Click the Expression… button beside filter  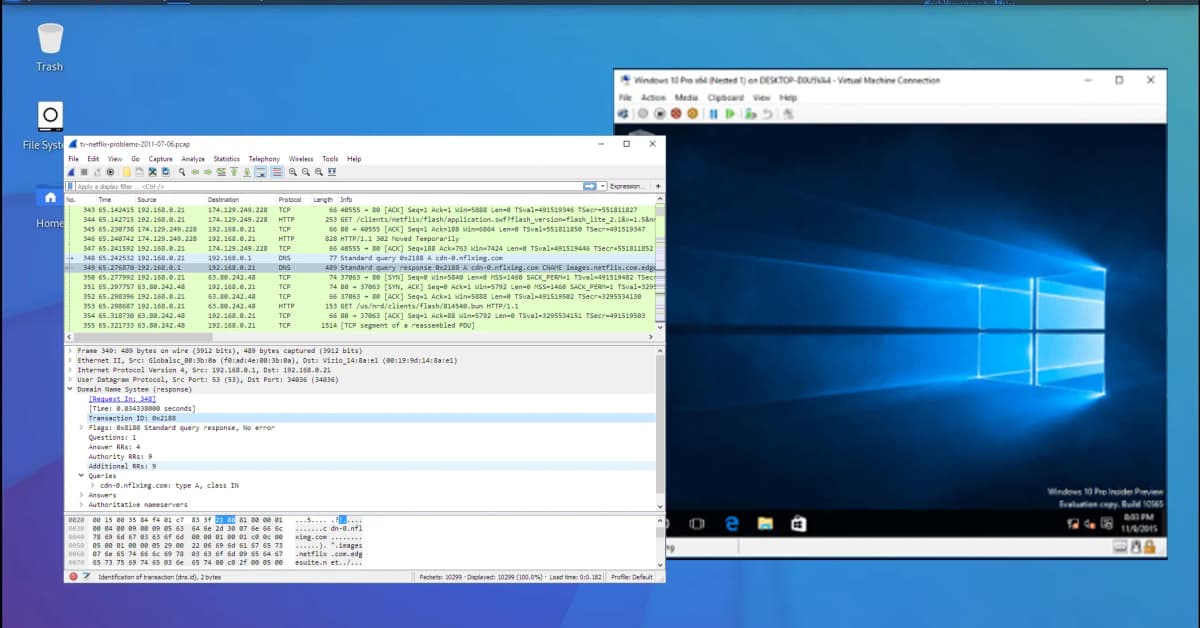pos(627,186)
